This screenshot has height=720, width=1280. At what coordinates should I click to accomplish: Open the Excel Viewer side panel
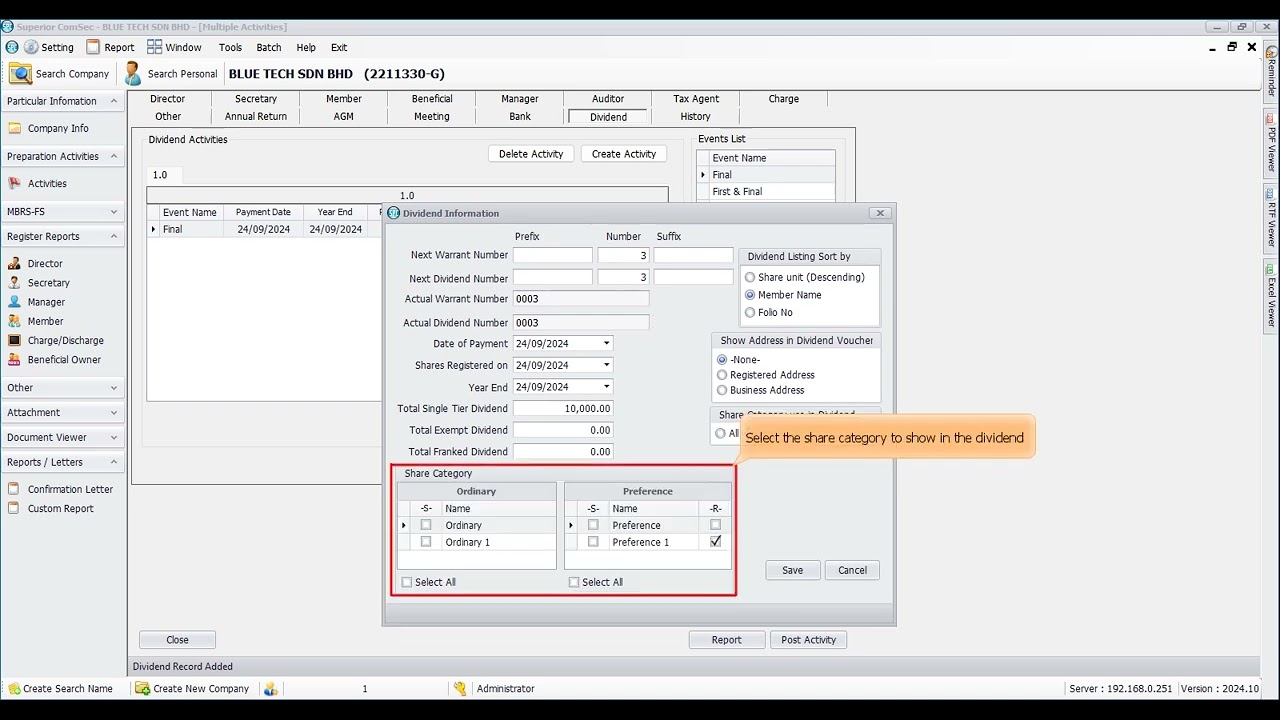coord(1271,295)
